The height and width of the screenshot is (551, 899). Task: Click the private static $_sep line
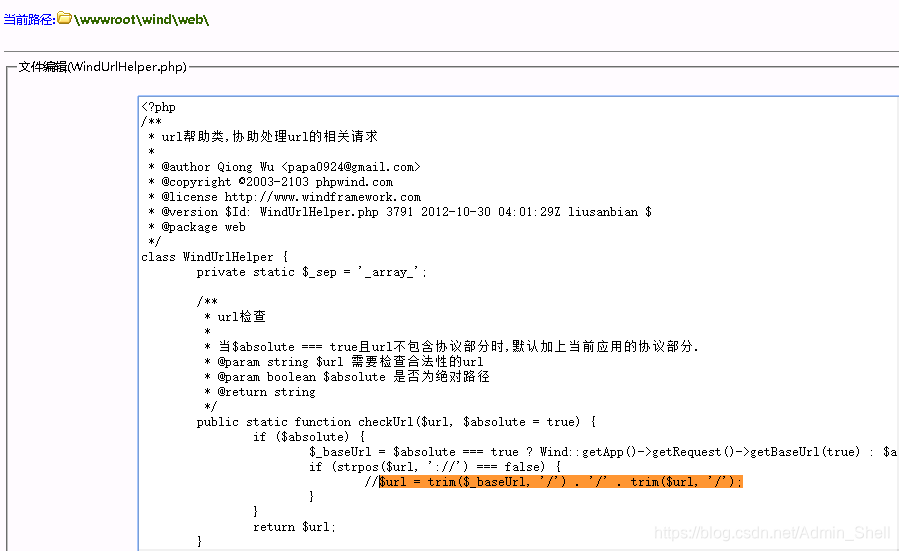pos(311,272)
